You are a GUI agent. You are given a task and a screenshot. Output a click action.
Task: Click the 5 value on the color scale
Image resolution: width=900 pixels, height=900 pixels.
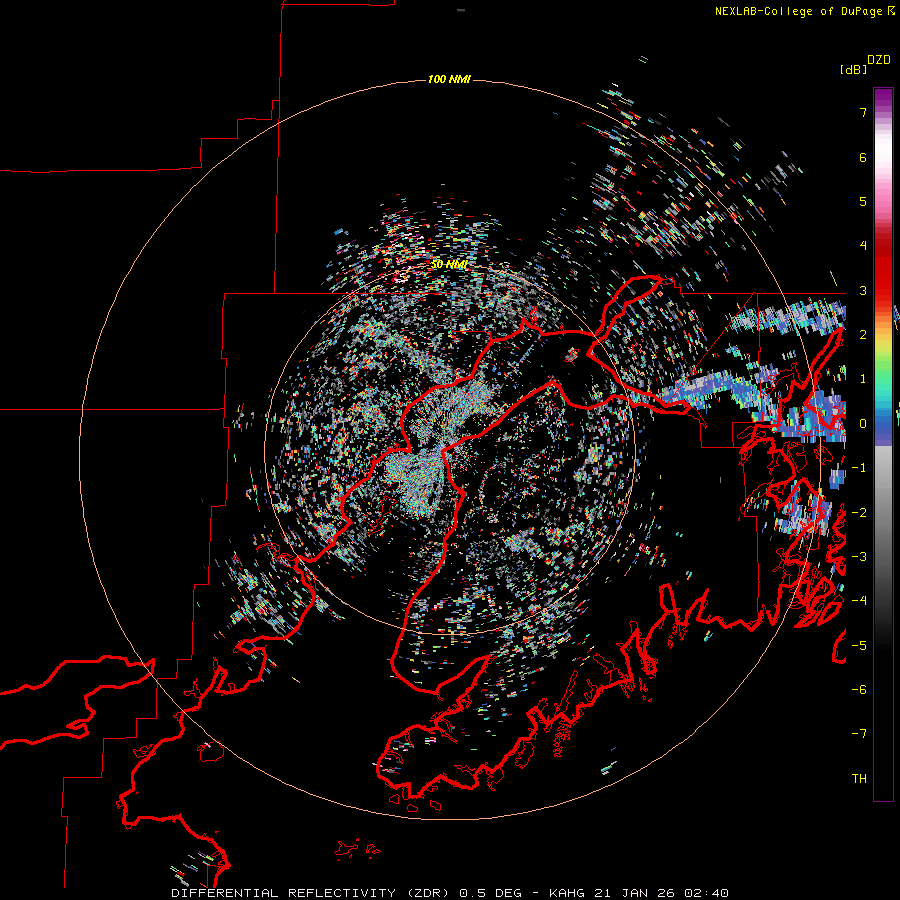coord(863,201)
